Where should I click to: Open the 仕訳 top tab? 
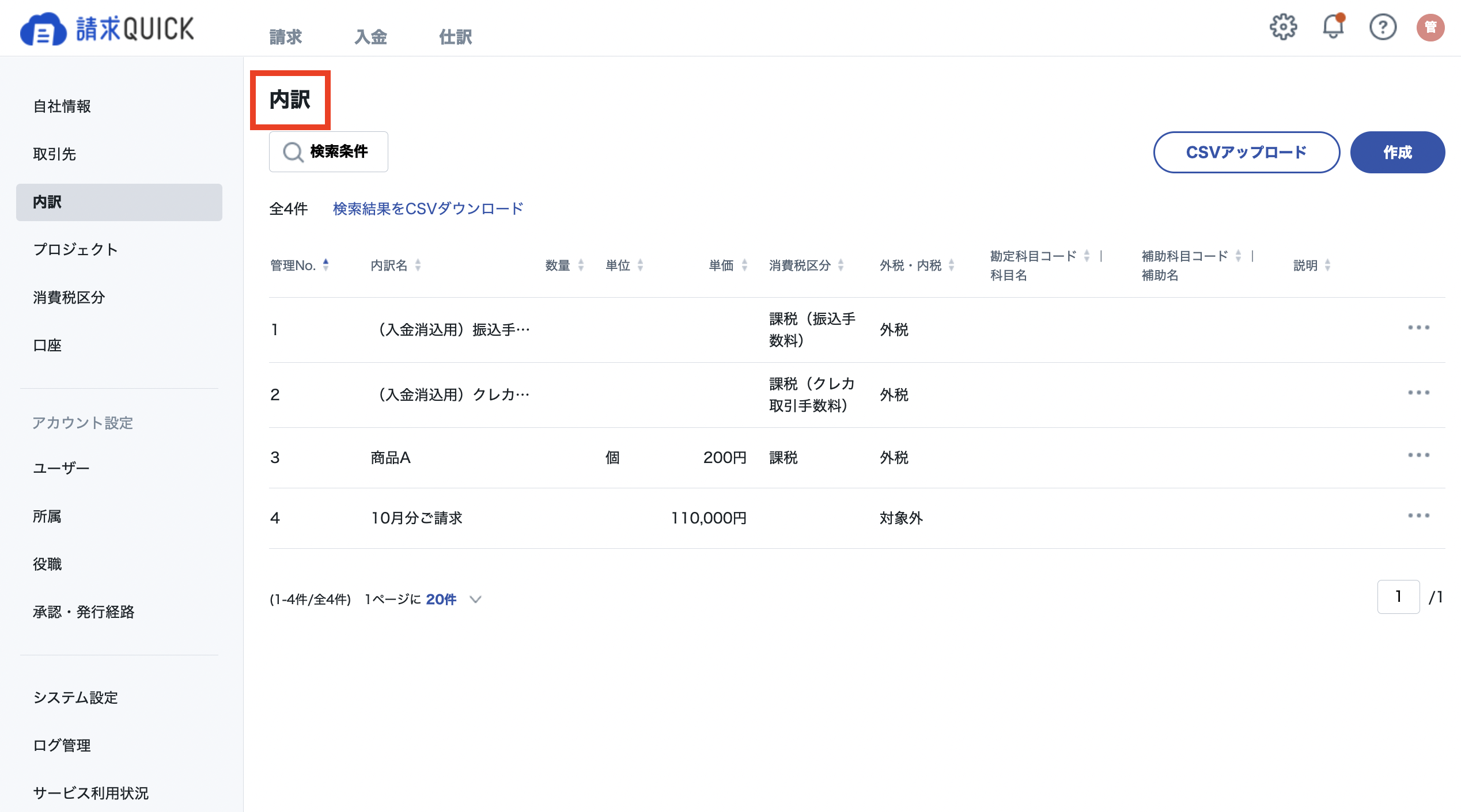455,37
